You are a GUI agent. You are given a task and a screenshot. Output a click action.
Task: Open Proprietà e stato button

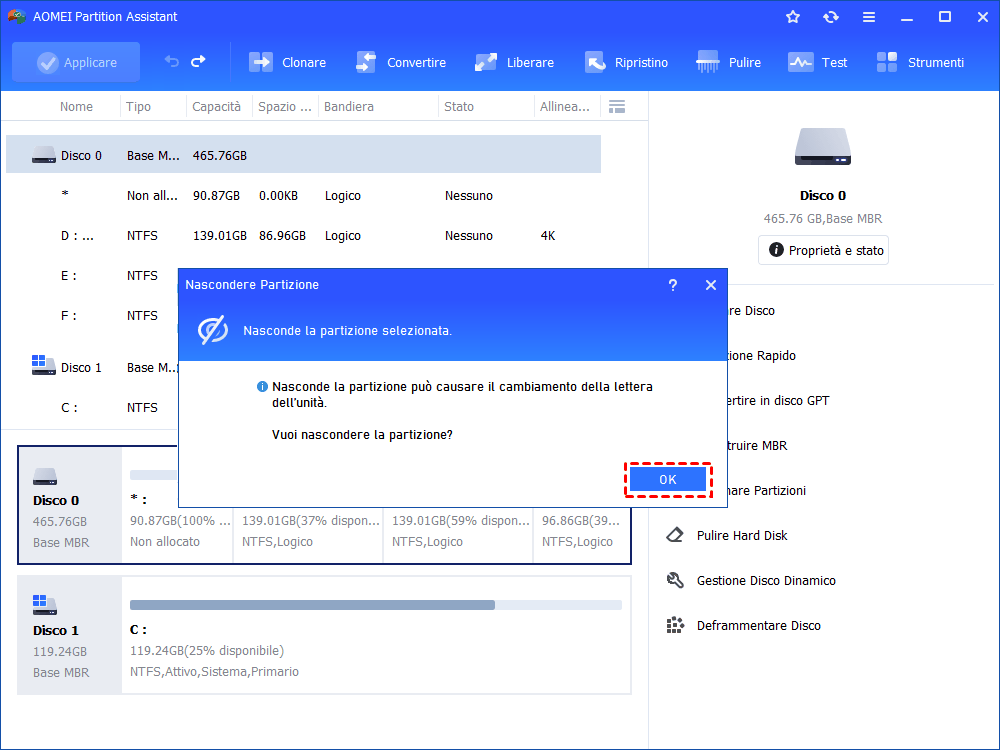point(823,250)
